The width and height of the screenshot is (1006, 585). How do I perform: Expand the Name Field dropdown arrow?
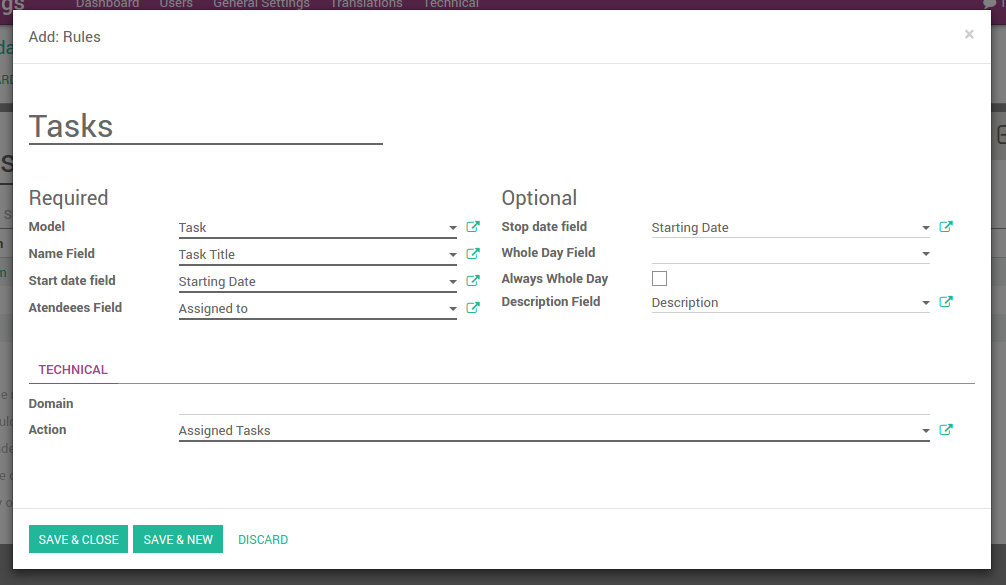click(452, 255)
